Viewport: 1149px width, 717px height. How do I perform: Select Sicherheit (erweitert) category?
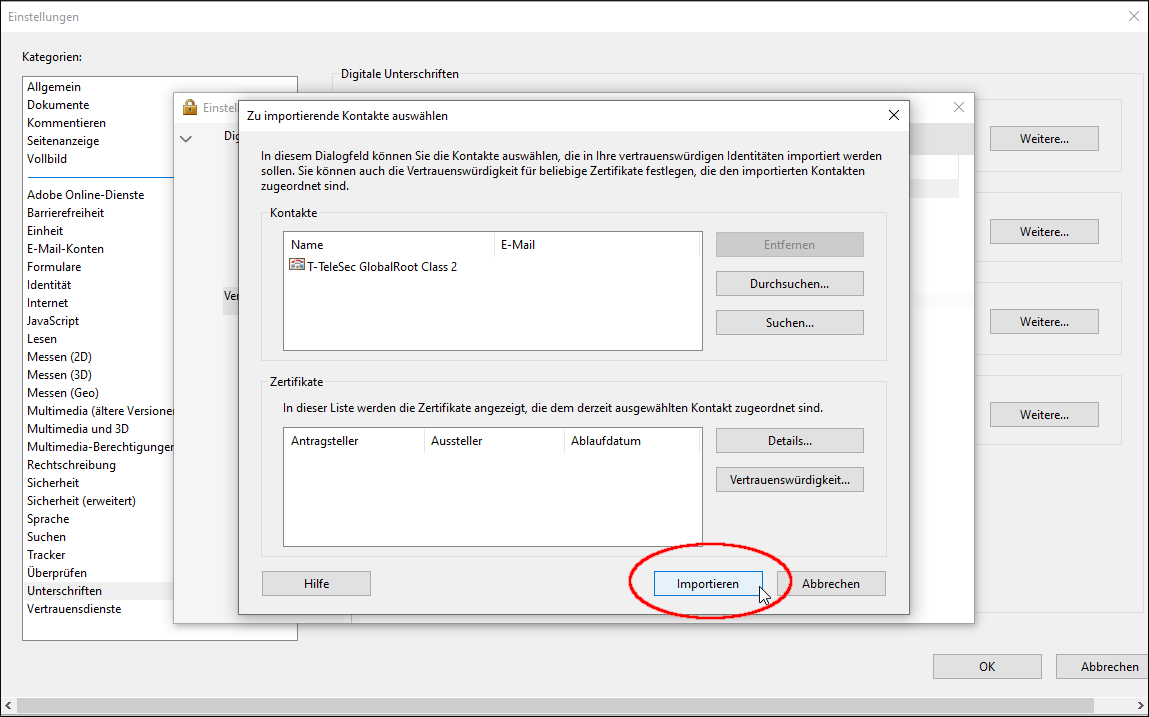tap(81, 501)
